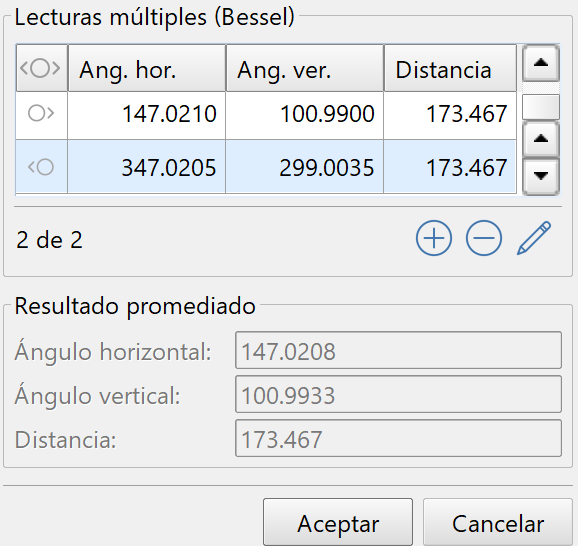
Task: Click the face-position icon in table header
Action: pyautogui.click(x=42, y=68)
